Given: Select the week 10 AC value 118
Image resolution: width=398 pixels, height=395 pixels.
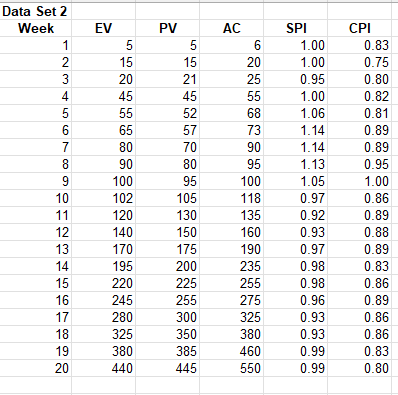Looking at the screenshot, I should (x=231, y=198).
